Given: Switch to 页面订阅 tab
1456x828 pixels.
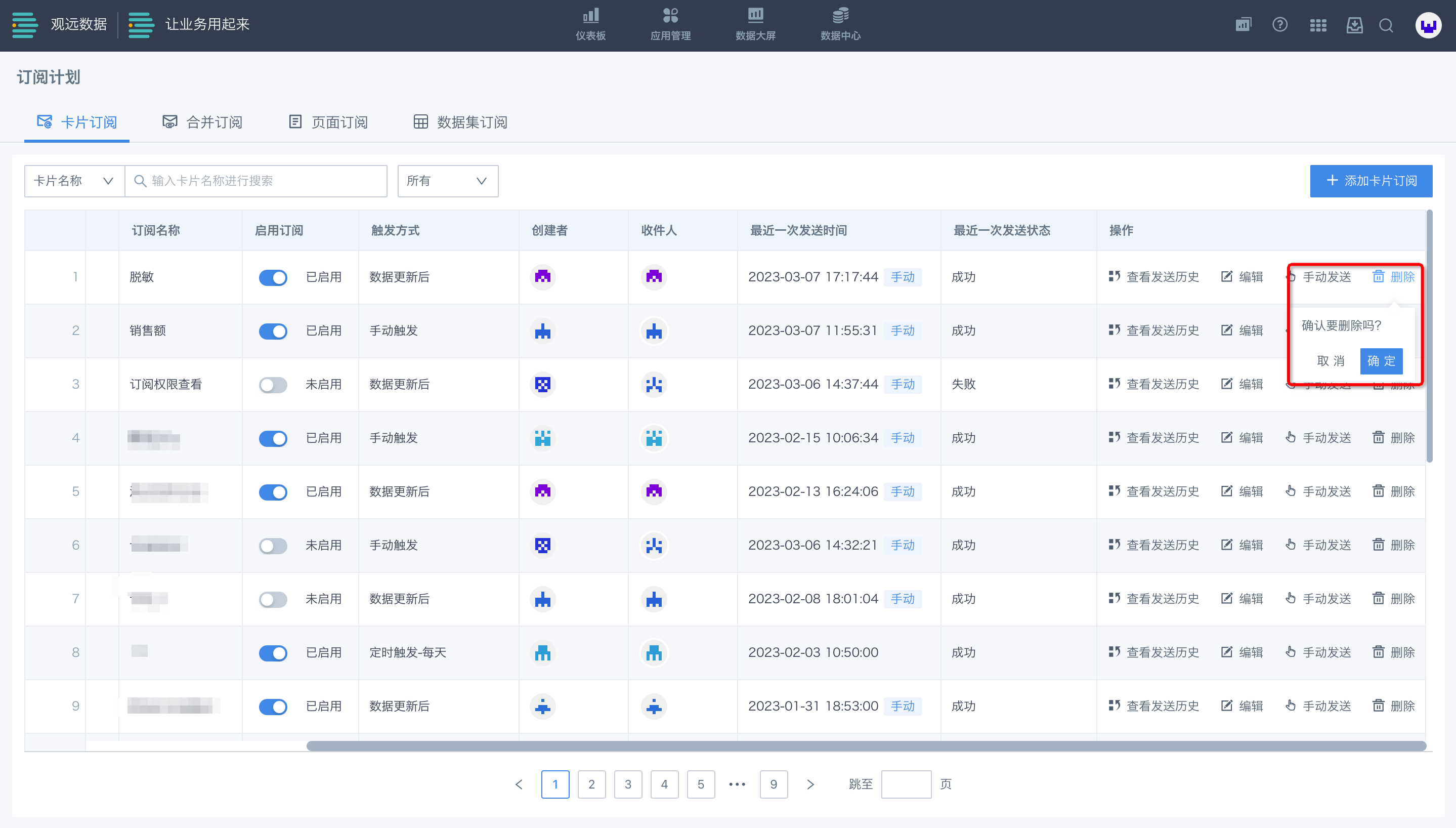Looking at the screenshot, I should click(328, 121).
